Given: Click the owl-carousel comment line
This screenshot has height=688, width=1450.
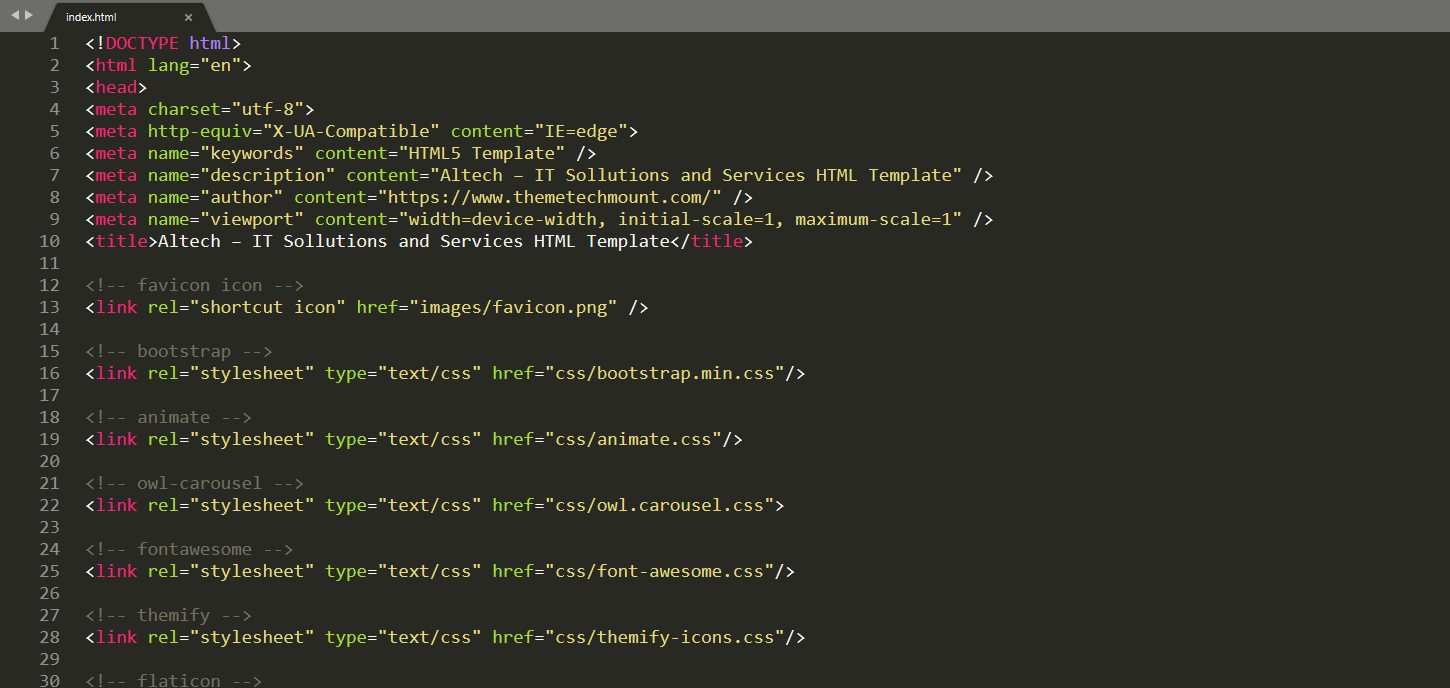Looking at the screenshot, I should click(x=195, y=483).
